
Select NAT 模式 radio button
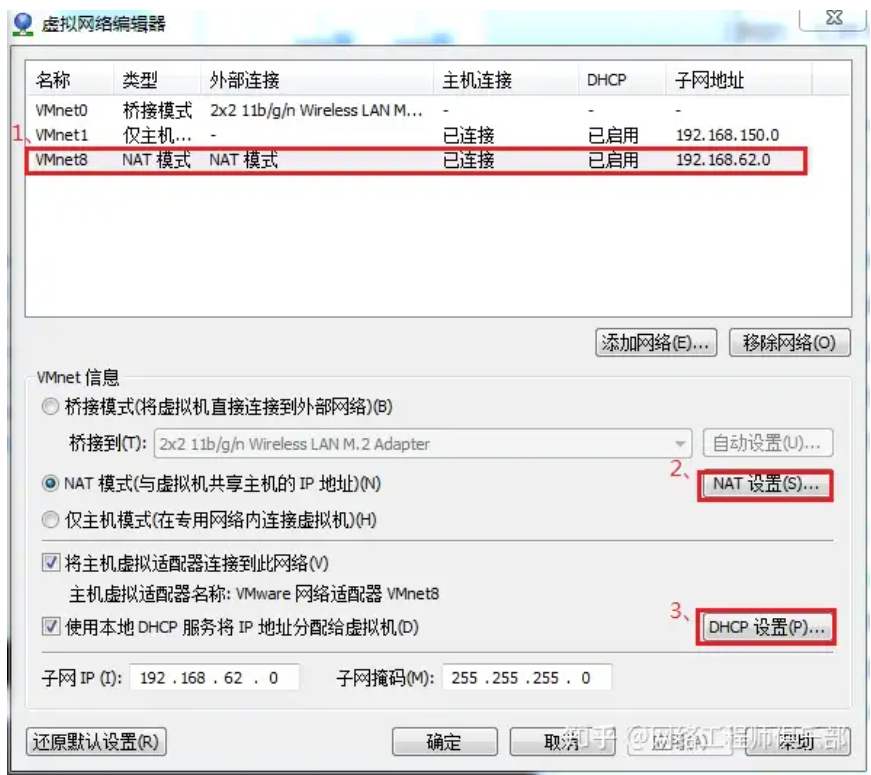(x=50, y=483)
